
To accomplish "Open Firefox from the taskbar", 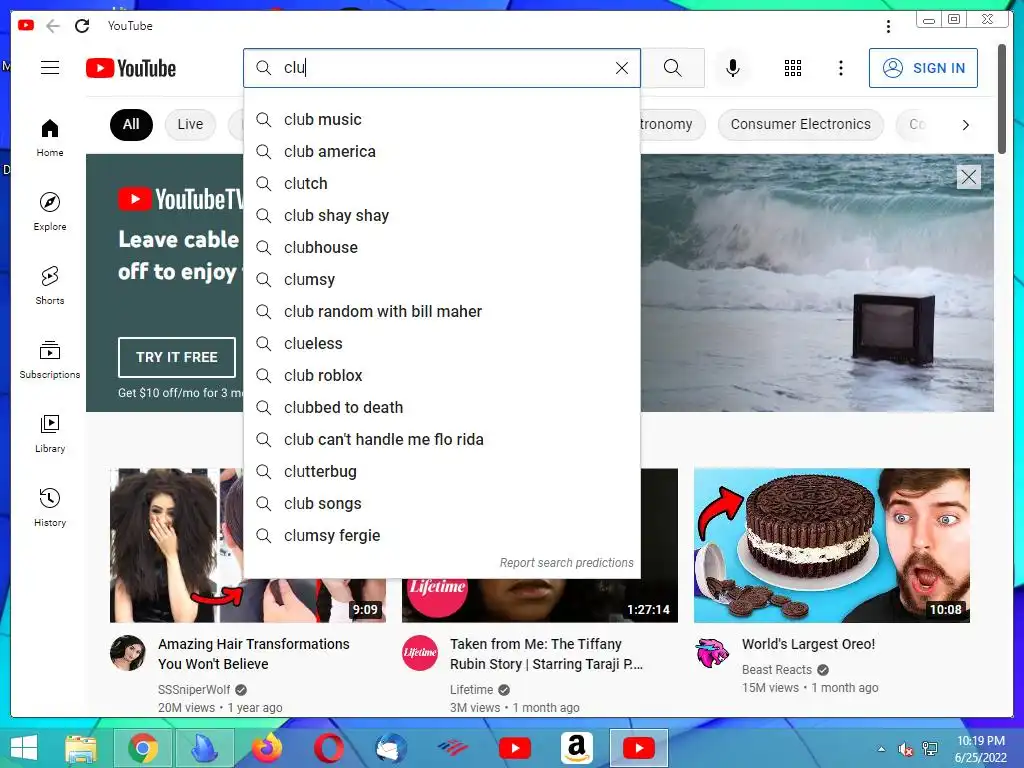I will (x=267, y=748).
